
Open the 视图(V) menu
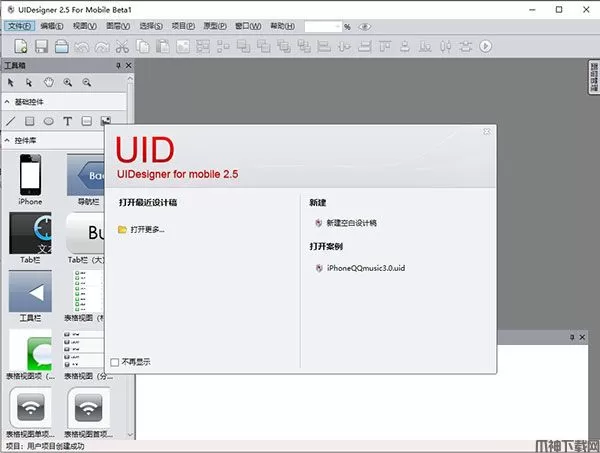pos(85,26)
